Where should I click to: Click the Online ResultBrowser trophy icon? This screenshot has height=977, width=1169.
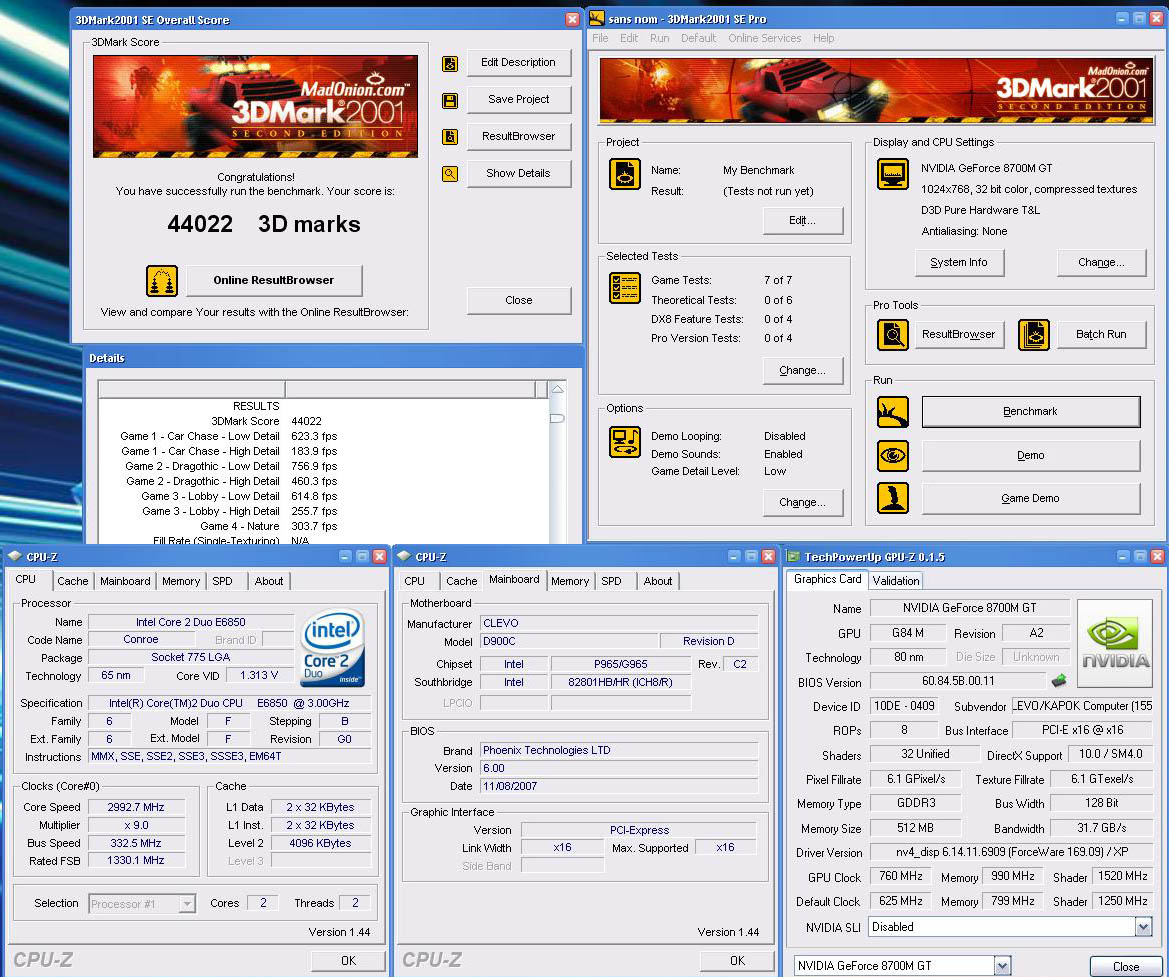point(162,281)
